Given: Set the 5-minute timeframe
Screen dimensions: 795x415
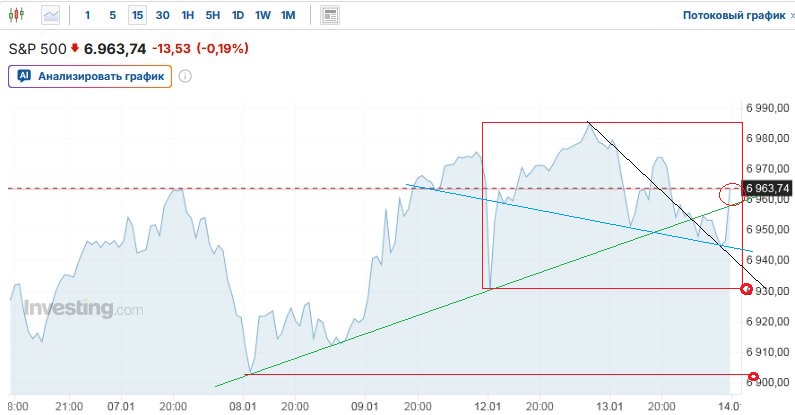Looking at the screenshot, I should pos(112,16).
